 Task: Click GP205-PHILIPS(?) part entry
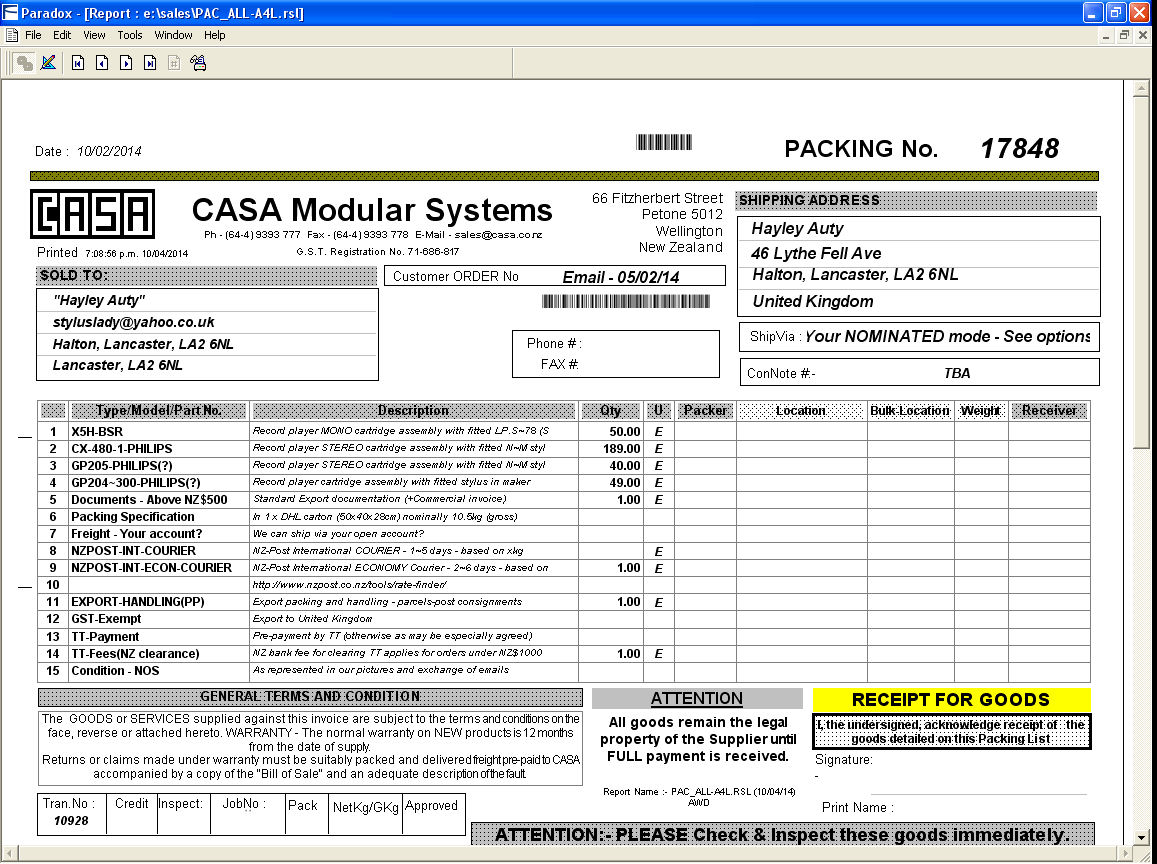122,466
